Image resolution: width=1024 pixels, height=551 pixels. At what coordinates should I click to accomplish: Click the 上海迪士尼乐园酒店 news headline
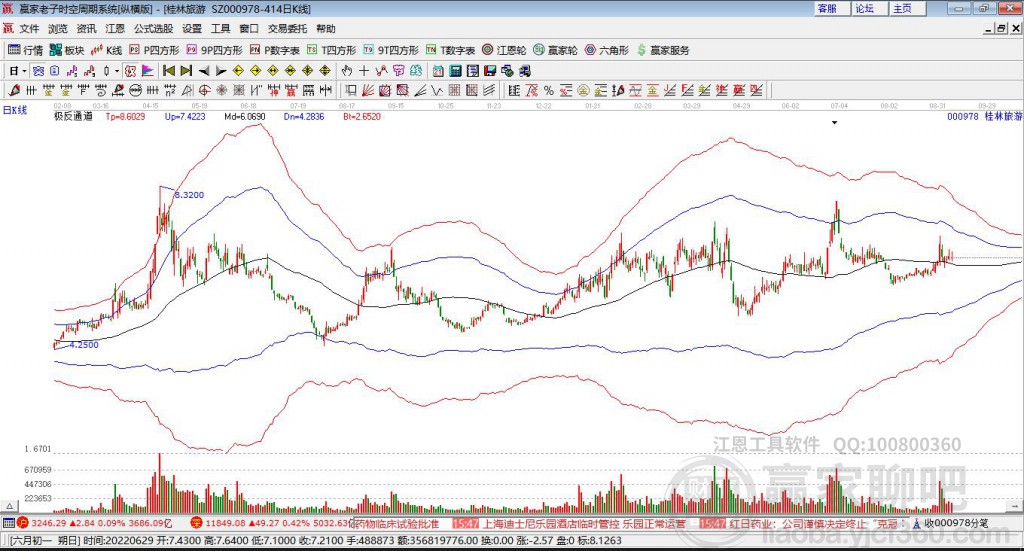(x=584, y=524)
